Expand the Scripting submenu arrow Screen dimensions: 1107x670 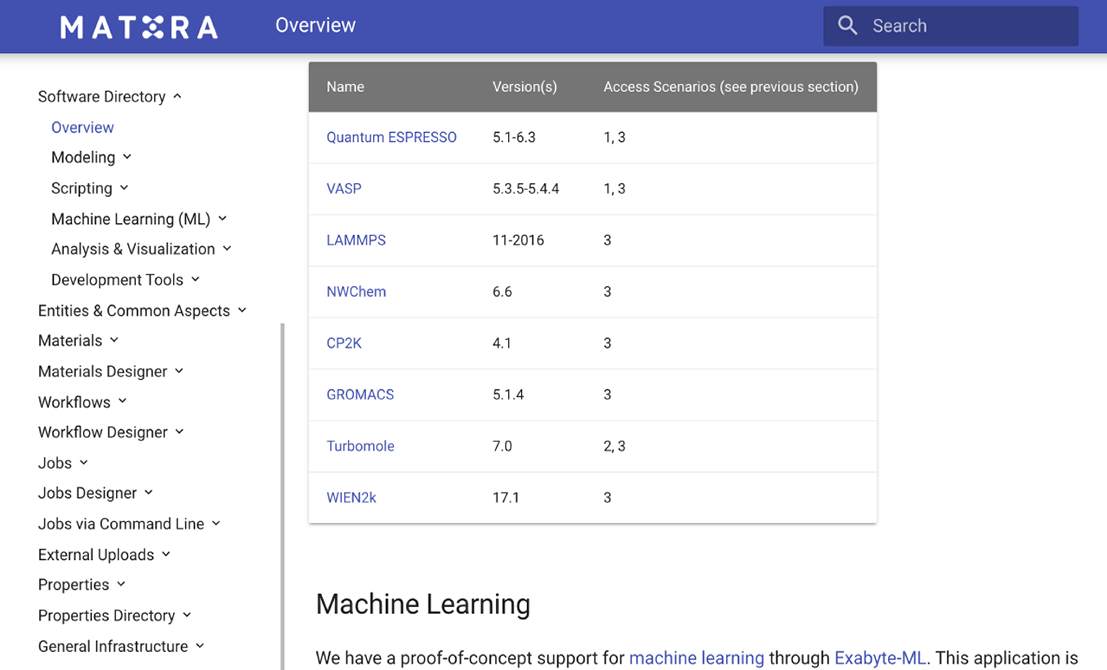124,188
